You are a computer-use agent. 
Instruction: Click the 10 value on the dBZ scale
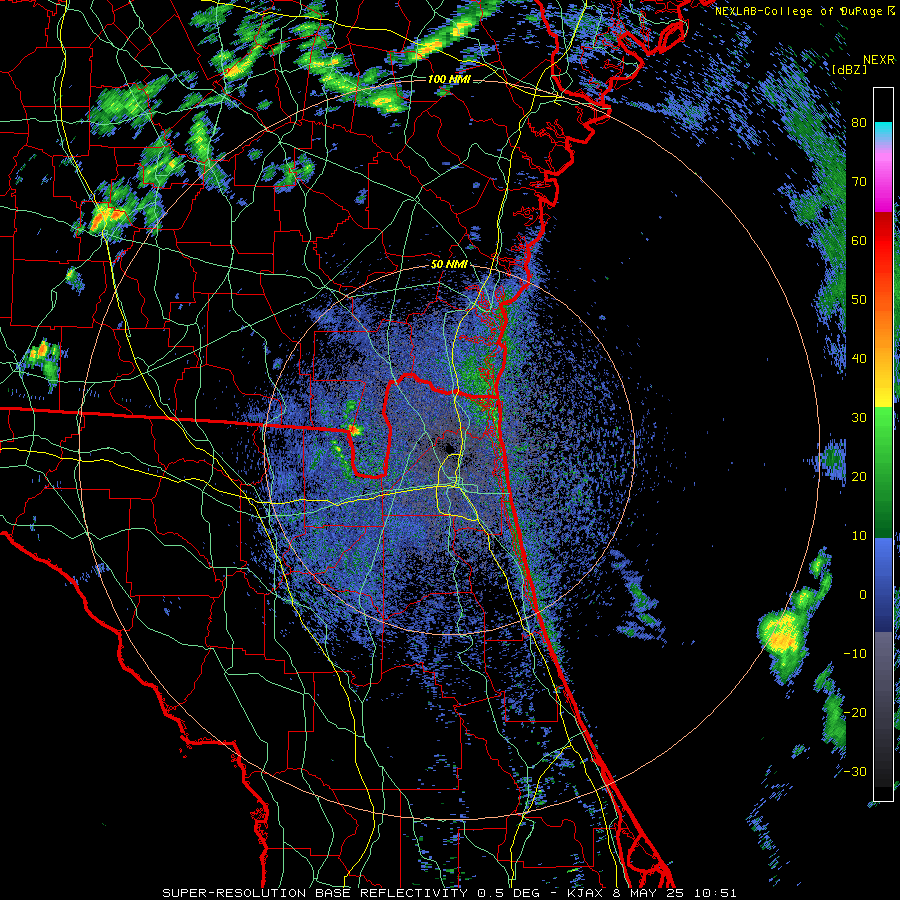tap(859, 536)
